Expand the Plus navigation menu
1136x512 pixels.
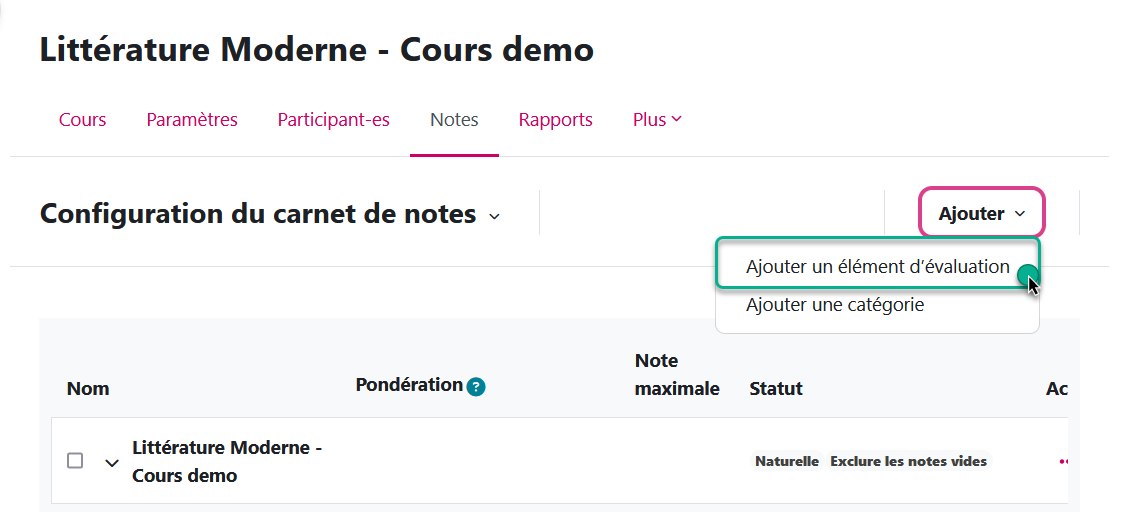click(x=657, y=120)
